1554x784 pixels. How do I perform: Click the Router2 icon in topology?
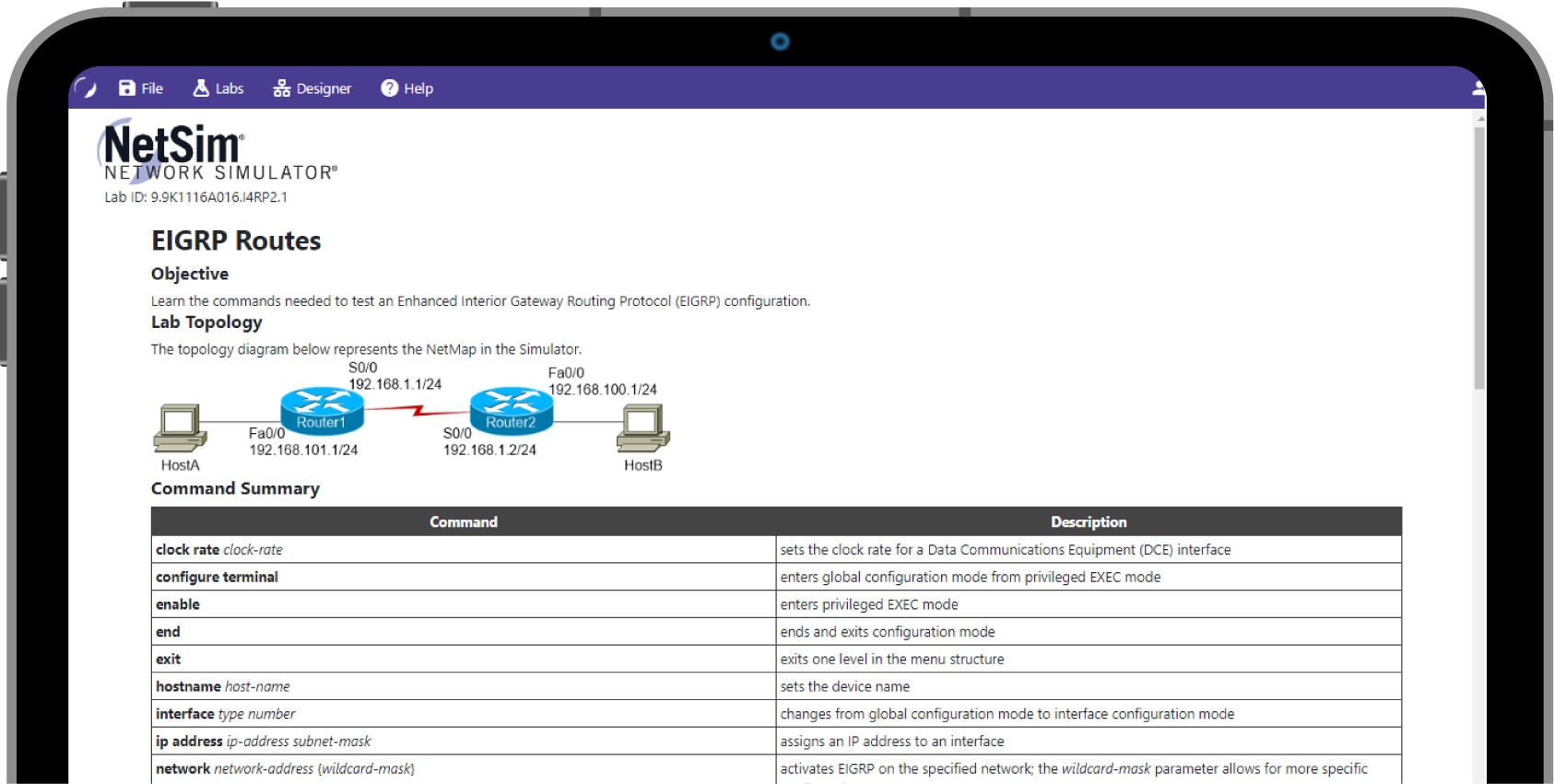pos(512,410)
